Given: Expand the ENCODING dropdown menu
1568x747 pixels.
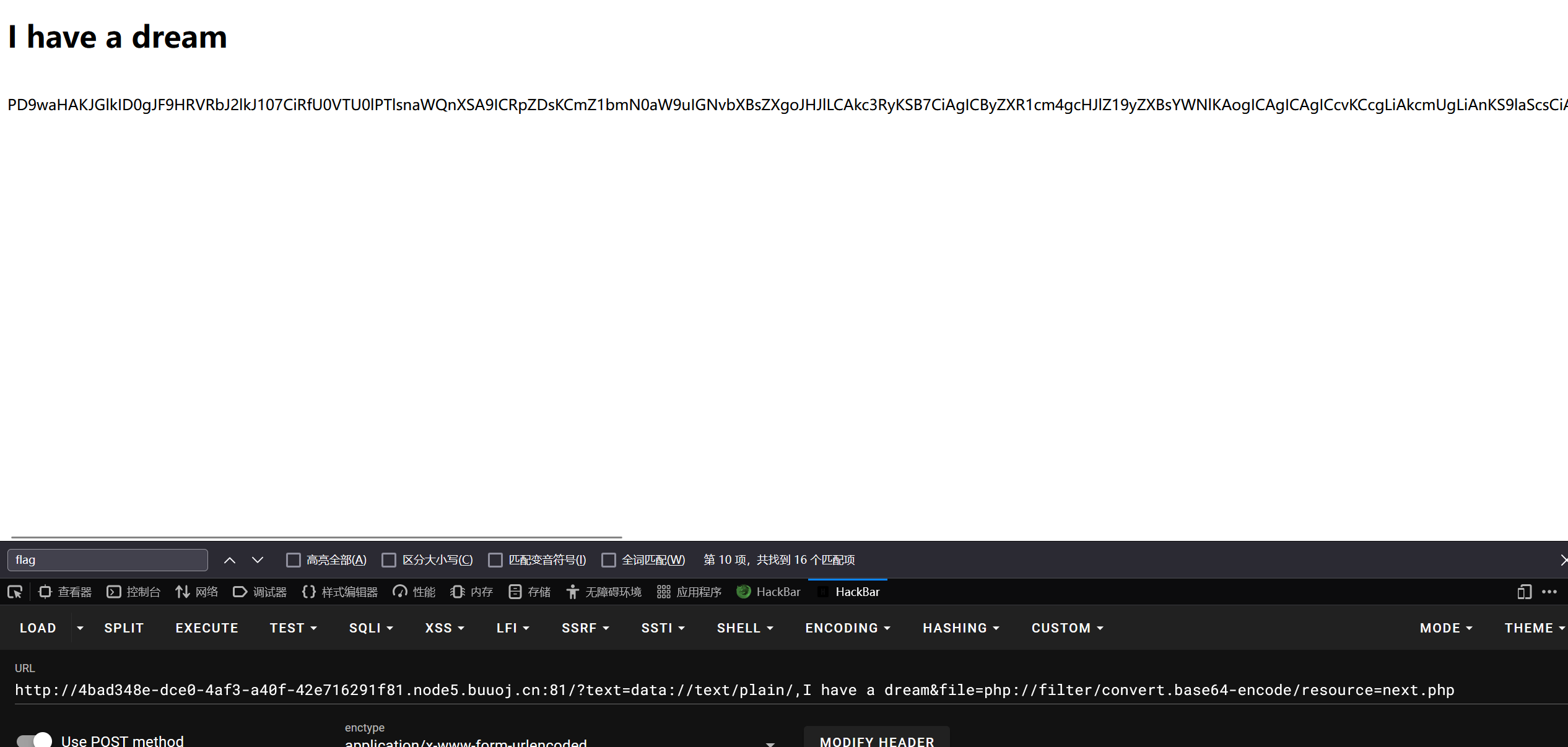Looking at the screenshot, I should (847, 628).
